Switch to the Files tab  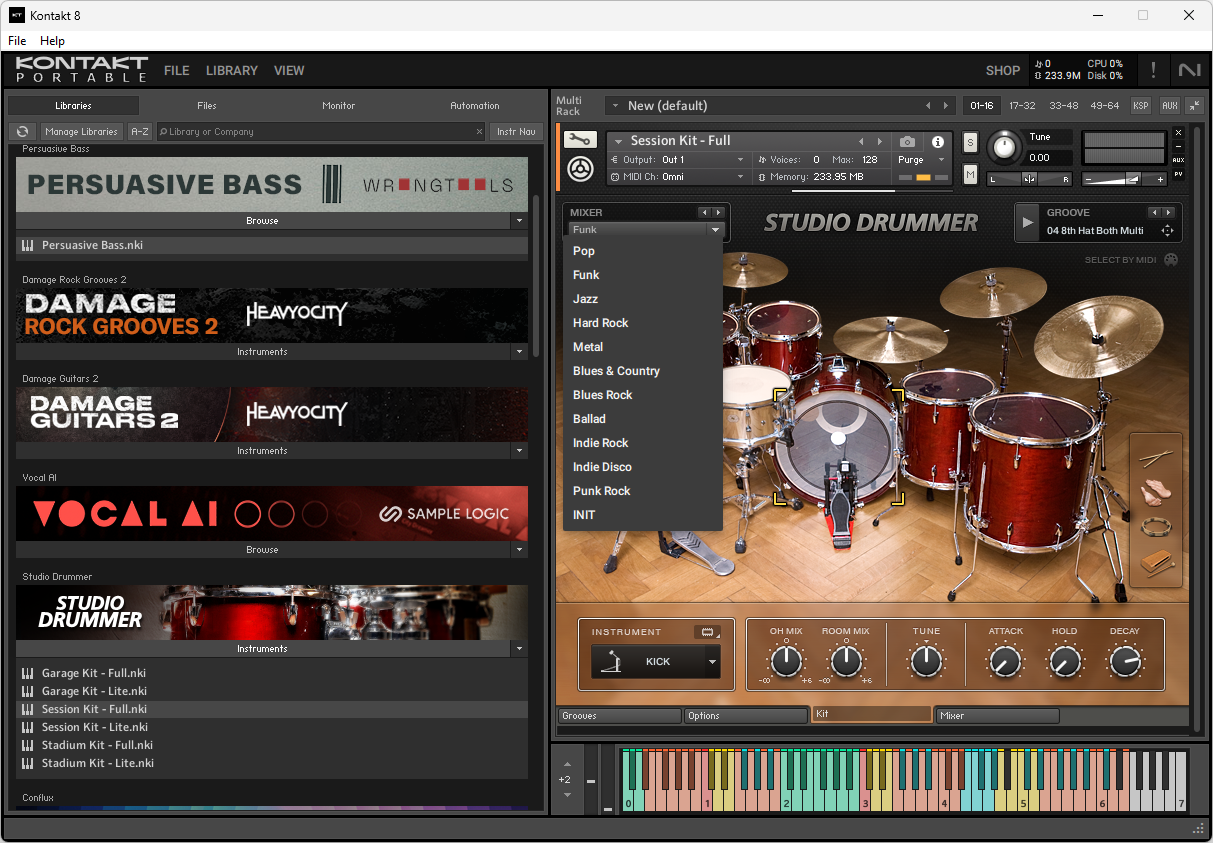click(207, 105)
